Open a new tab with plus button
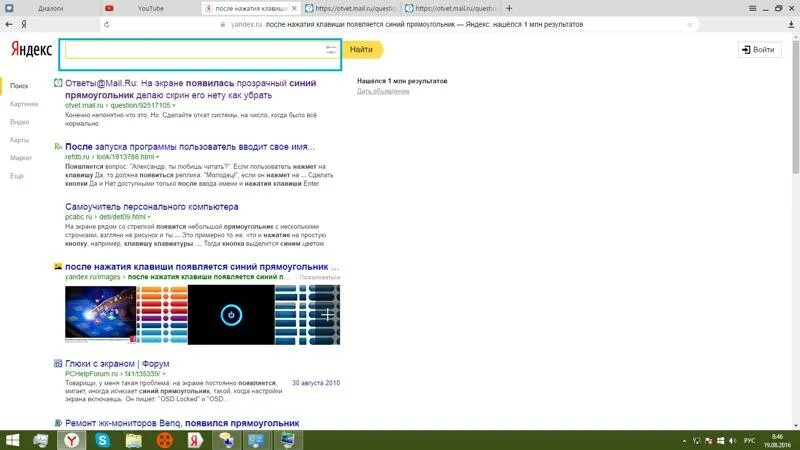The height and width of the screenshot is (450, 800). pos(509,8)
